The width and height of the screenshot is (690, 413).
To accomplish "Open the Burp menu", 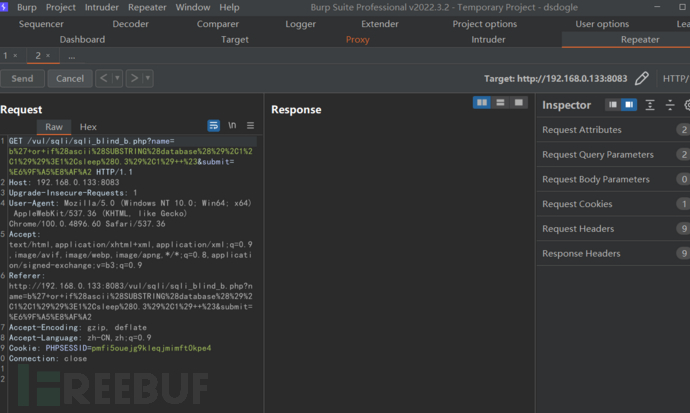I will pyautogui.click(x=27, y=7).
